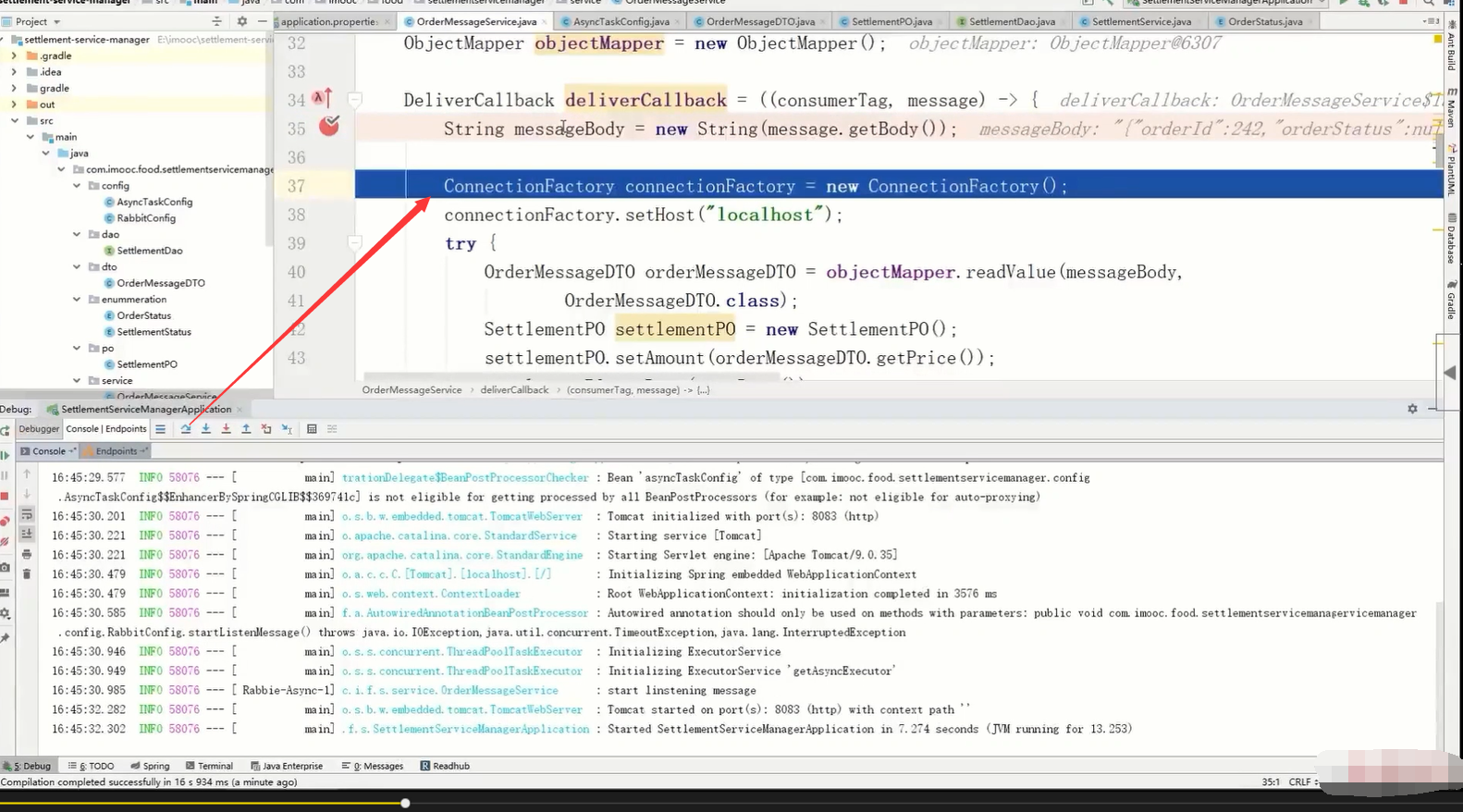Screen dimensions: 1463x812
Task: Toggle soft-wrap in console toolbar
Action: tap(27, 514)
